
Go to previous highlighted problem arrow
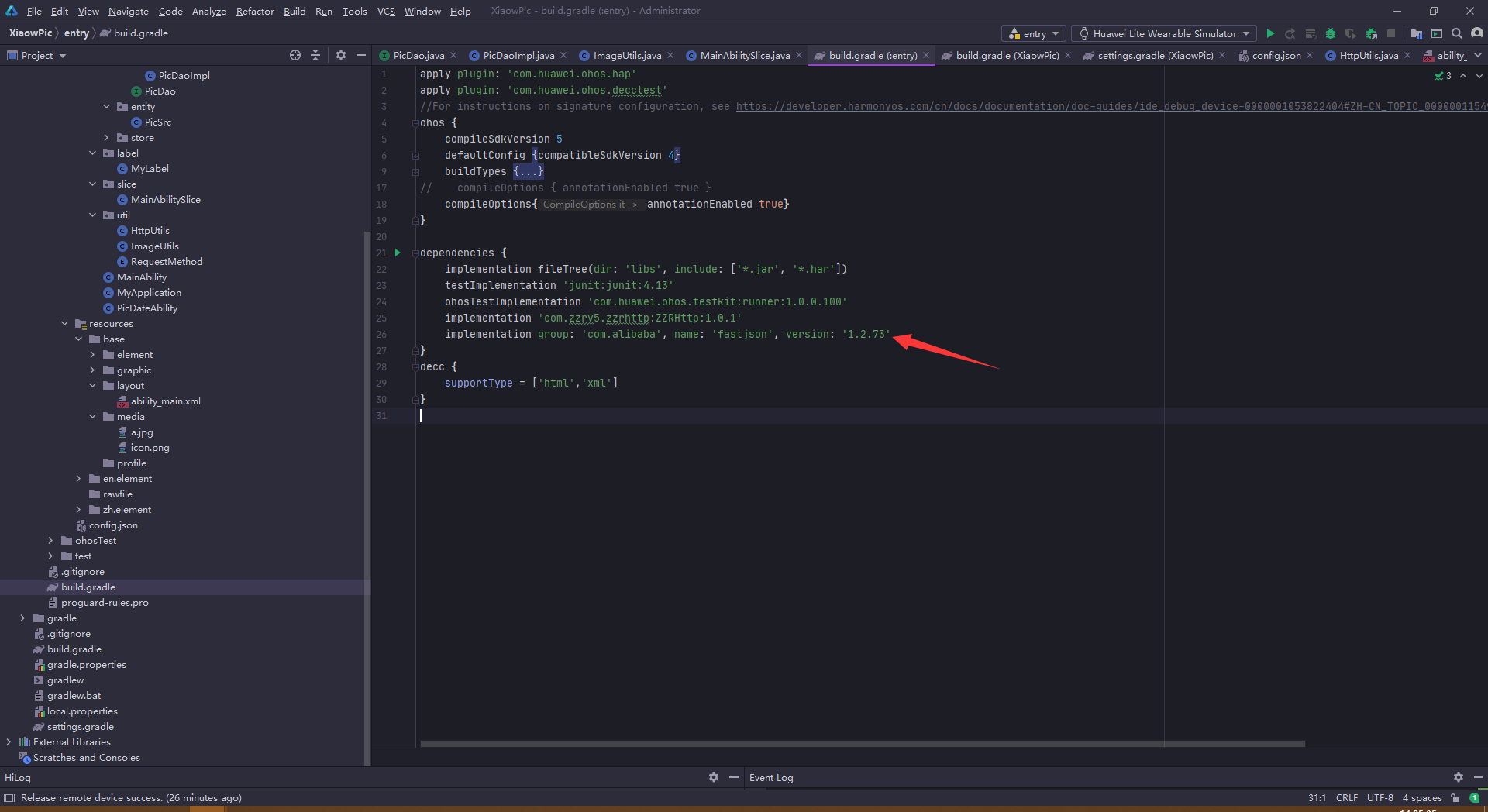(1463, 76)
